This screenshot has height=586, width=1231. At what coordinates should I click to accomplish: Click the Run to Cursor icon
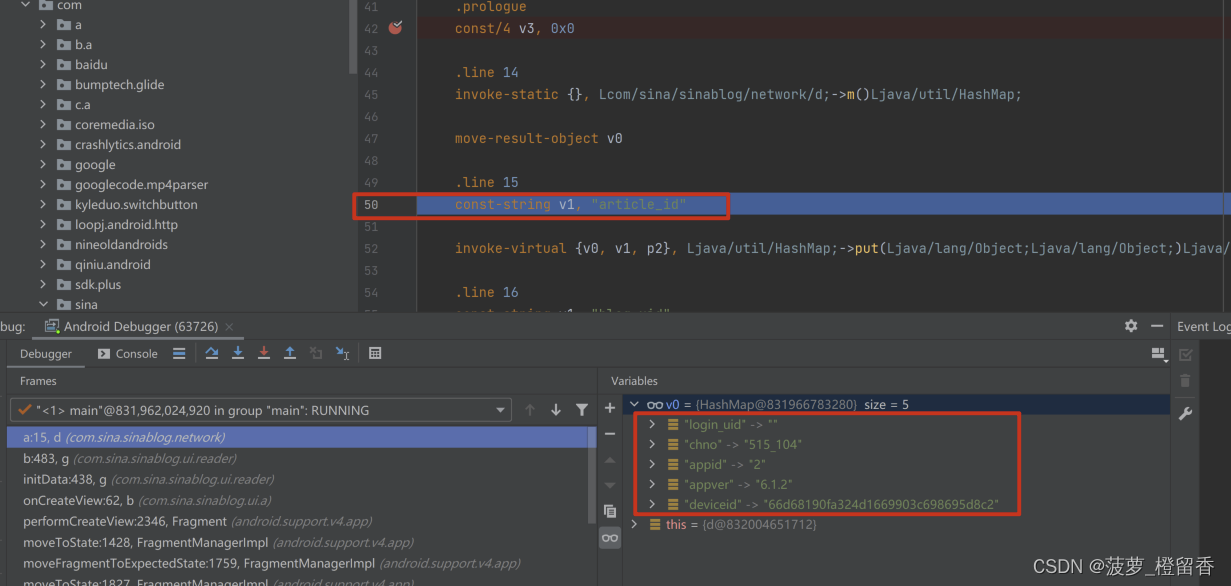(x=342, y=353)
